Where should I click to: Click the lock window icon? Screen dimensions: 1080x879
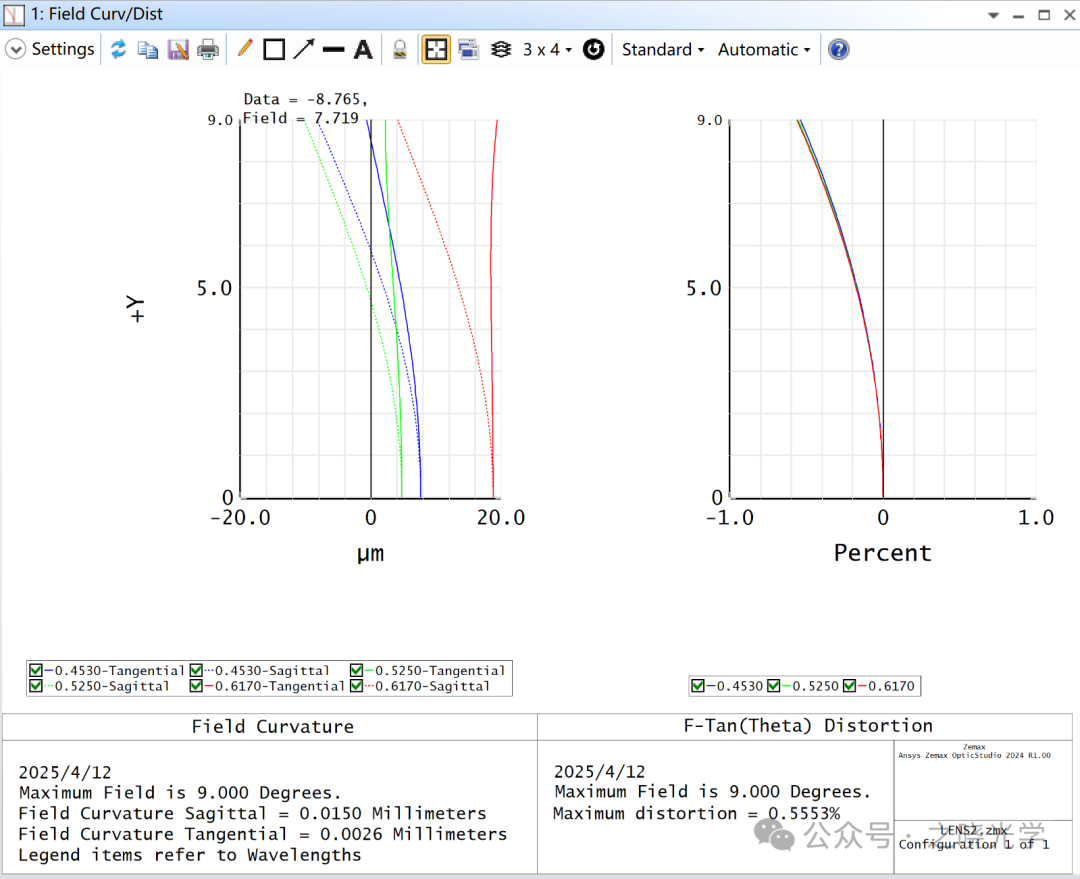(399, 49)
